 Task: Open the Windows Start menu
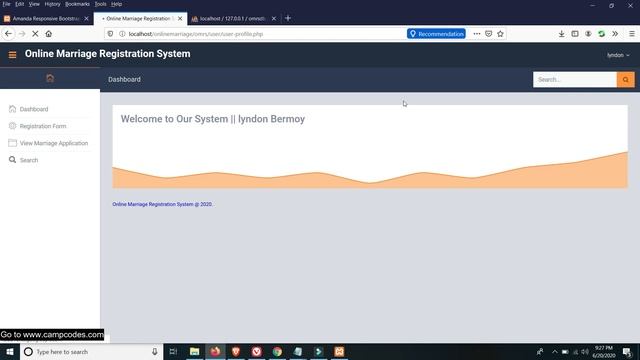[10, 352]
